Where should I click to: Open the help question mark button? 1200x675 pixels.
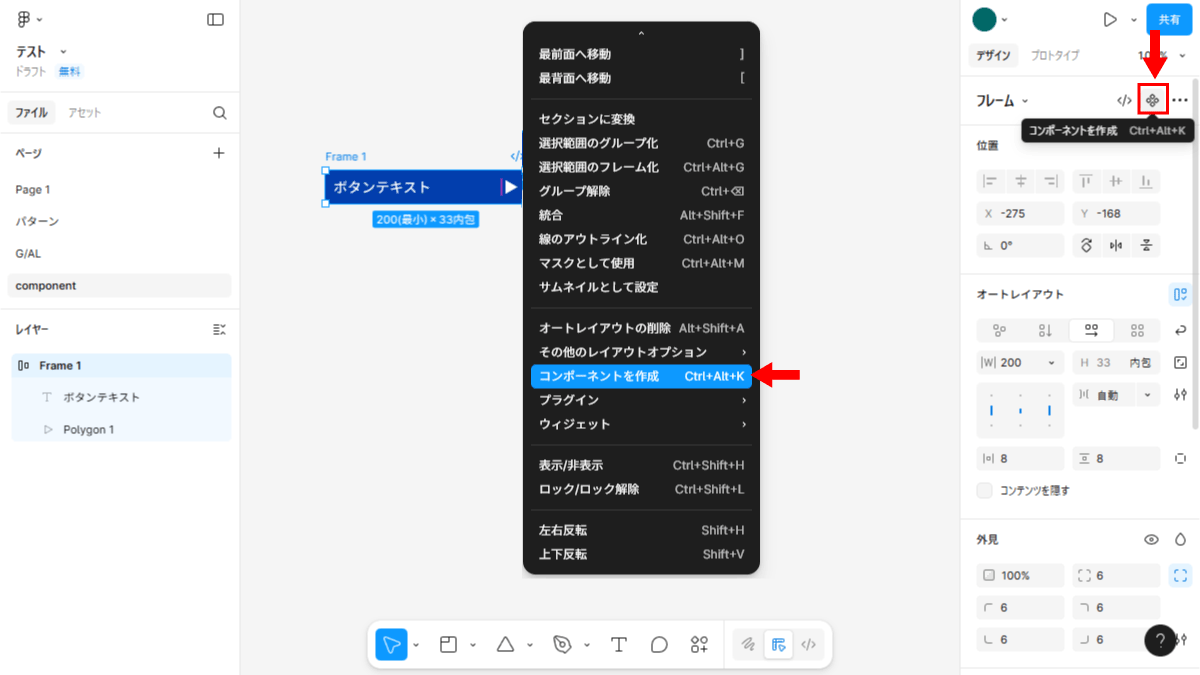point(1160,641)
